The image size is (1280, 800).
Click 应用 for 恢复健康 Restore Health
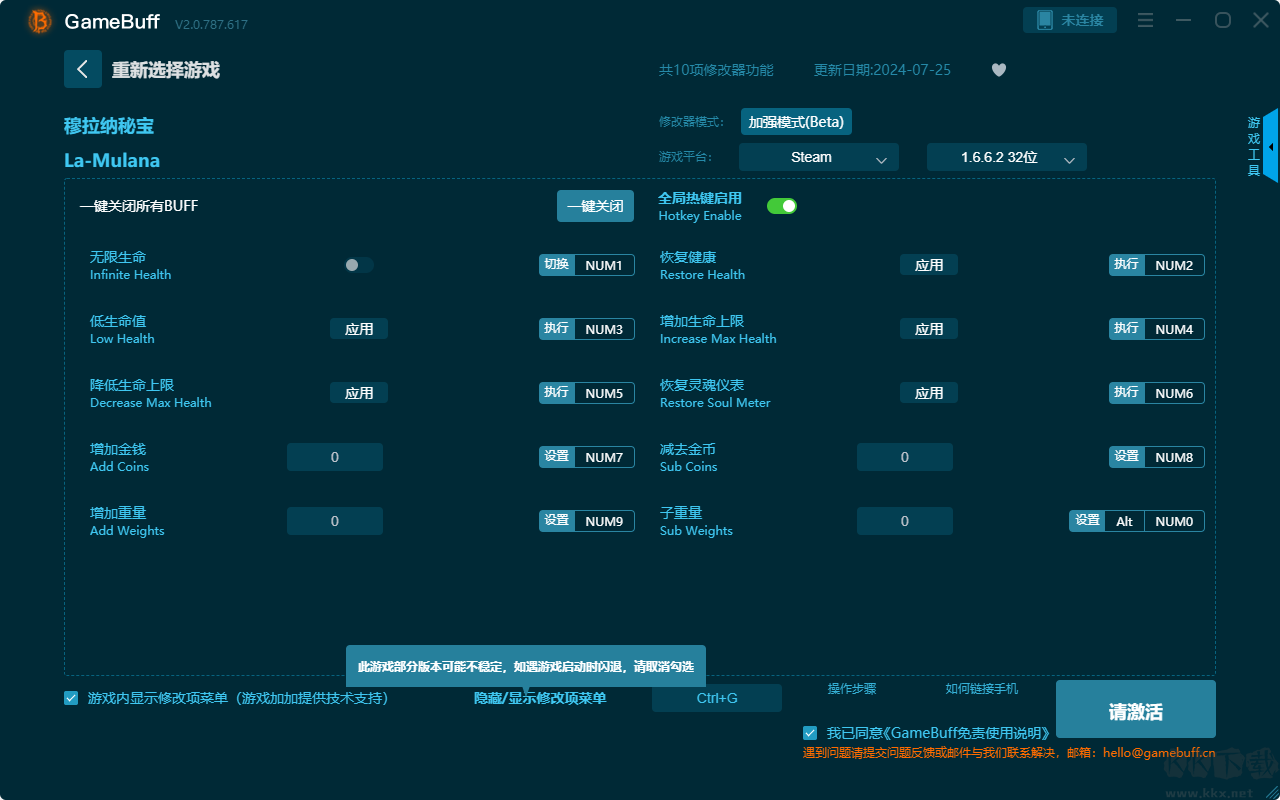tap(929, 265)
